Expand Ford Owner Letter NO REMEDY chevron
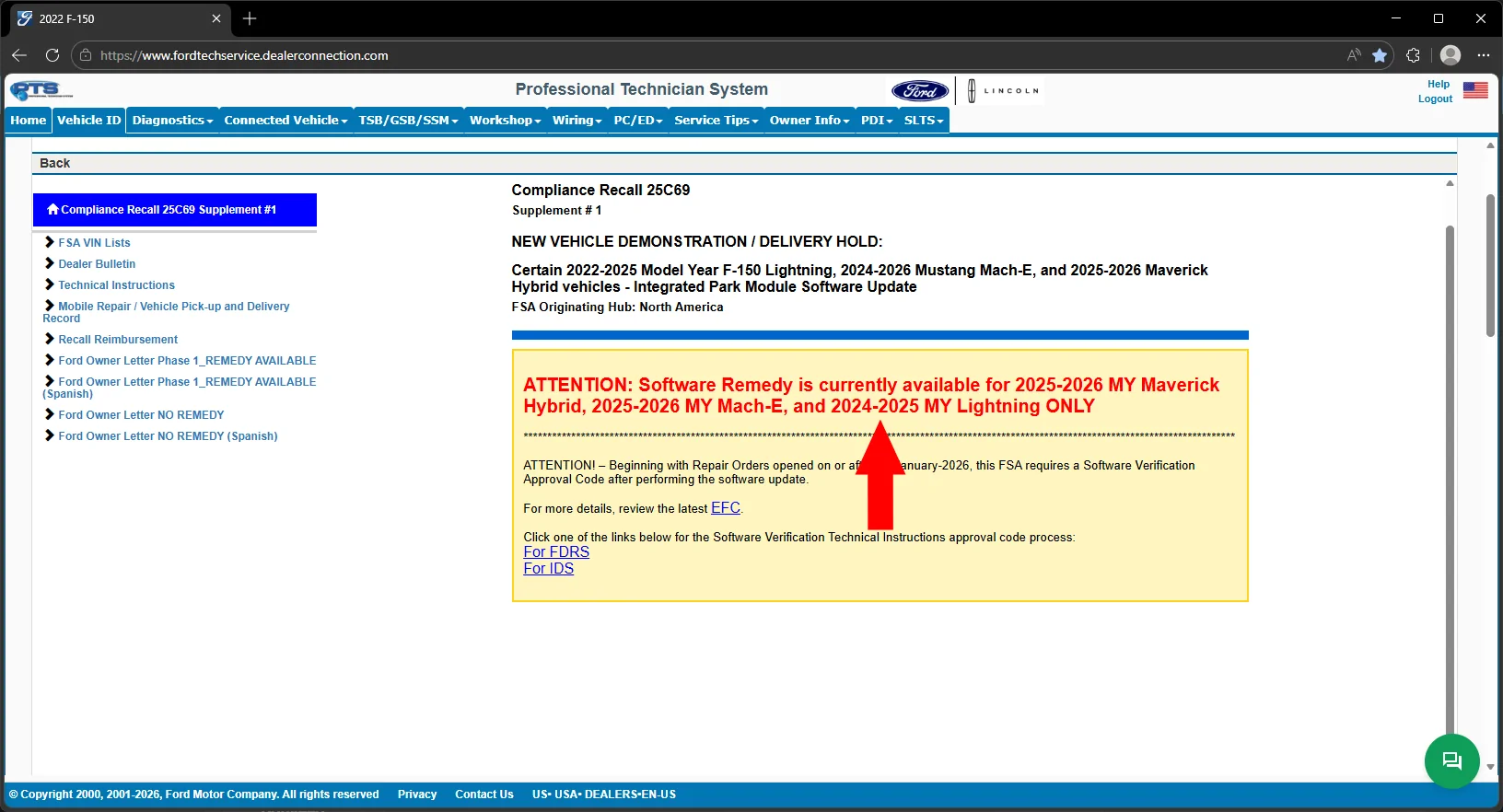Screen dimensions: 1503x812 tap(50, 414)
